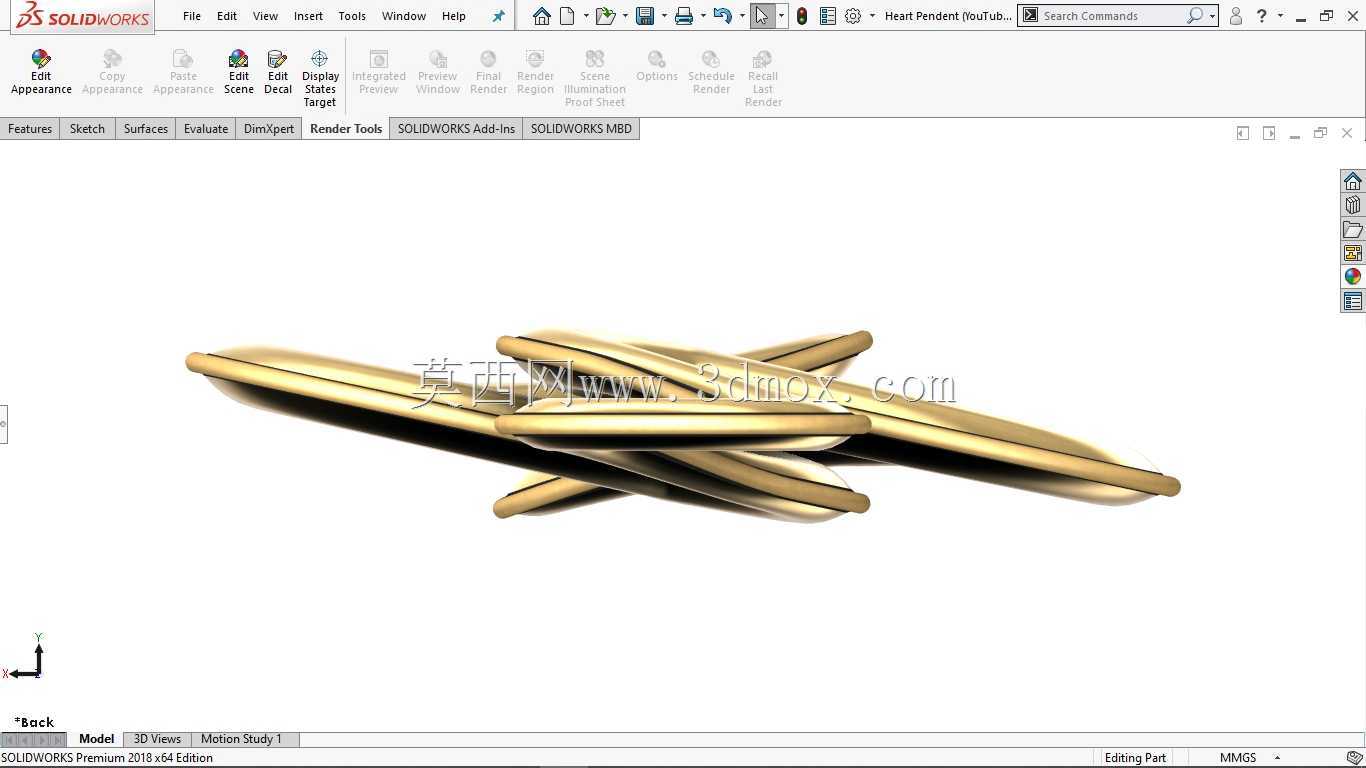Open Appearances, Scenes, Decals pane
Image resolution: width=1366 pixels, height=768 pixels.
pos(1353,277)
